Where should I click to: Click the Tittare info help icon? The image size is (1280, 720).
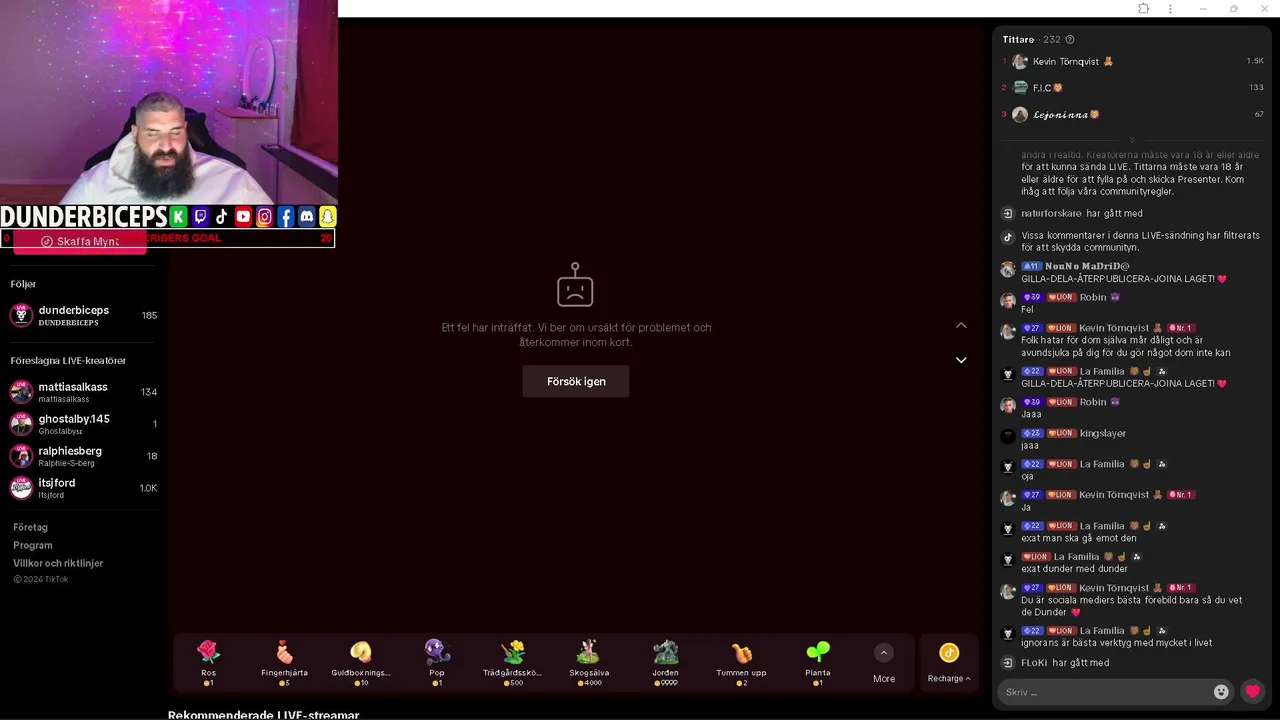[1070, 40]
